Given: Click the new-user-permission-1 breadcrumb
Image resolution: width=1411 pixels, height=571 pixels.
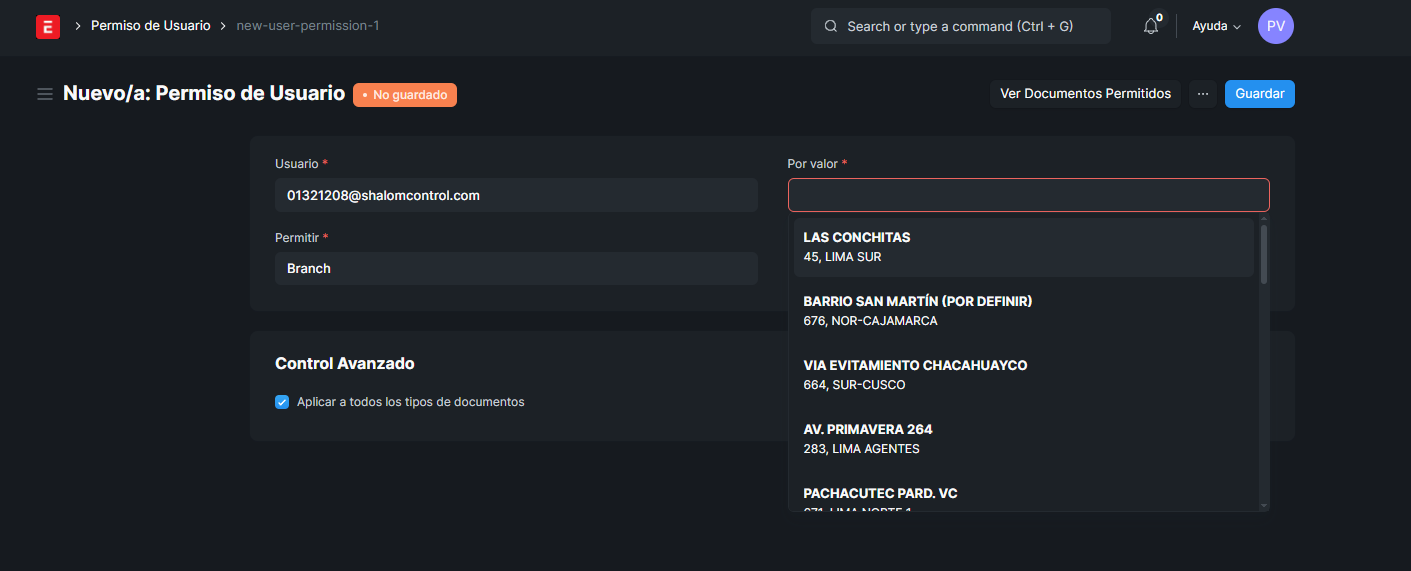Looking at the screenshot, I should pos(307,26).
